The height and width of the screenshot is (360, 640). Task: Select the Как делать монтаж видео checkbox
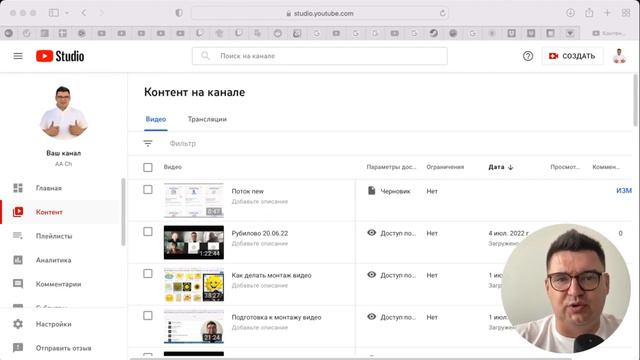(x=148, y=273)
